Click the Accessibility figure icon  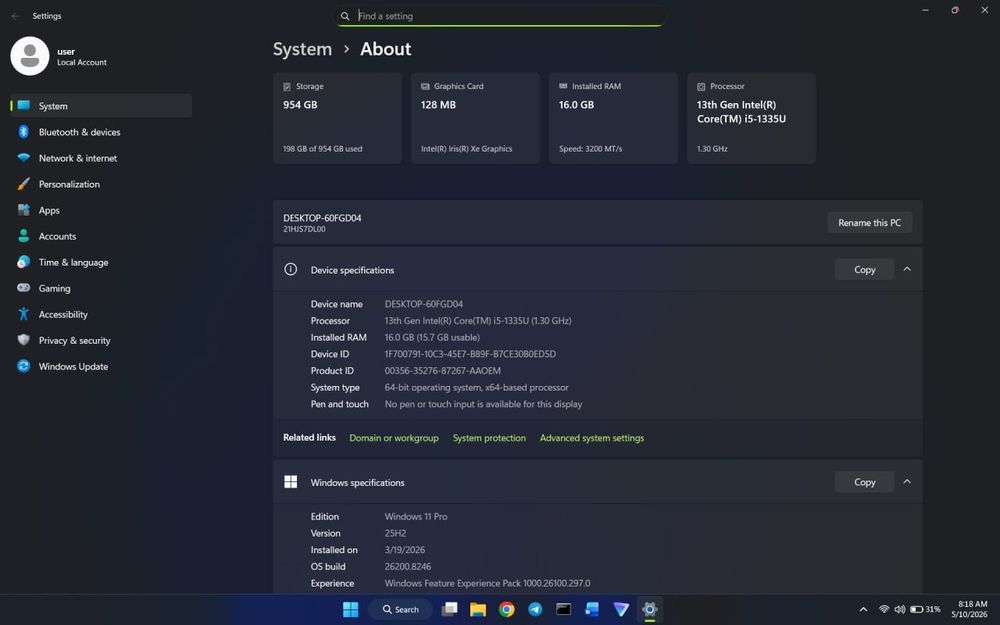pos(24,314)
